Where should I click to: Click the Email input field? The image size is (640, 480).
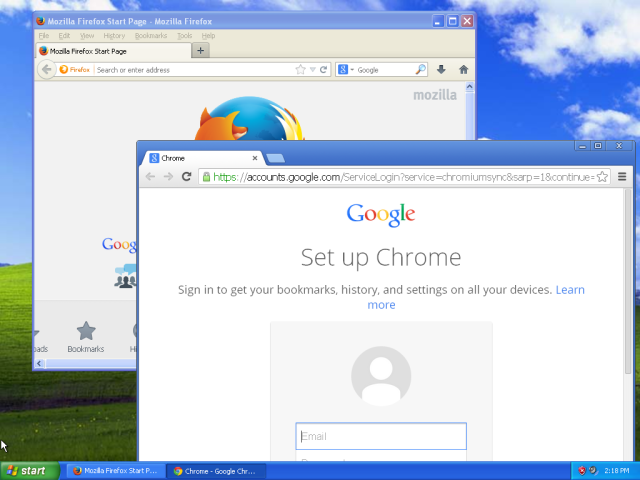point(380,436)
